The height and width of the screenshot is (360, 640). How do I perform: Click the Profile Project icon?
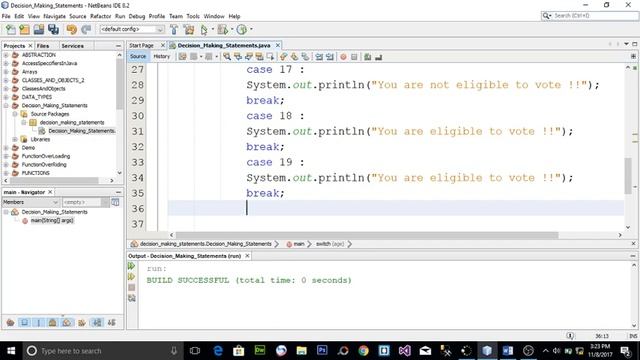pyautogui.click(x=242, y=29)
